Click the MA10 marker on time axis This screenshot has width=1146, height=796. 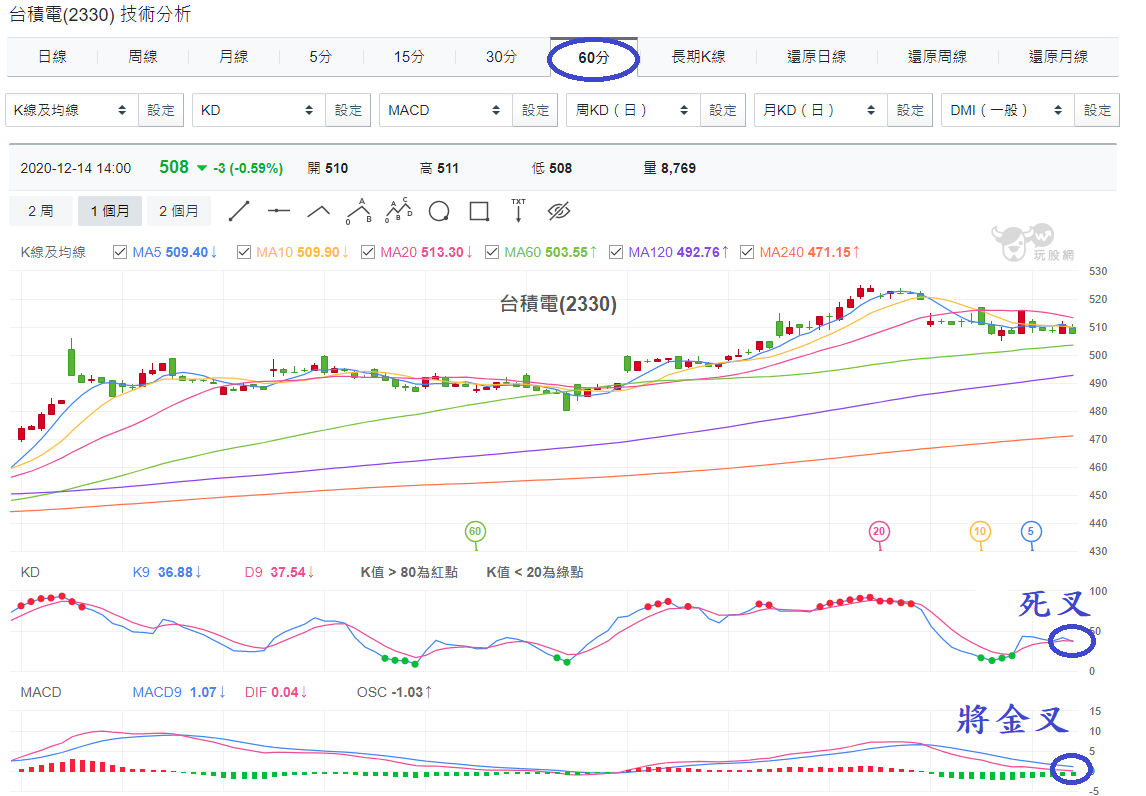pyautogui.click(x=979, y=531)
